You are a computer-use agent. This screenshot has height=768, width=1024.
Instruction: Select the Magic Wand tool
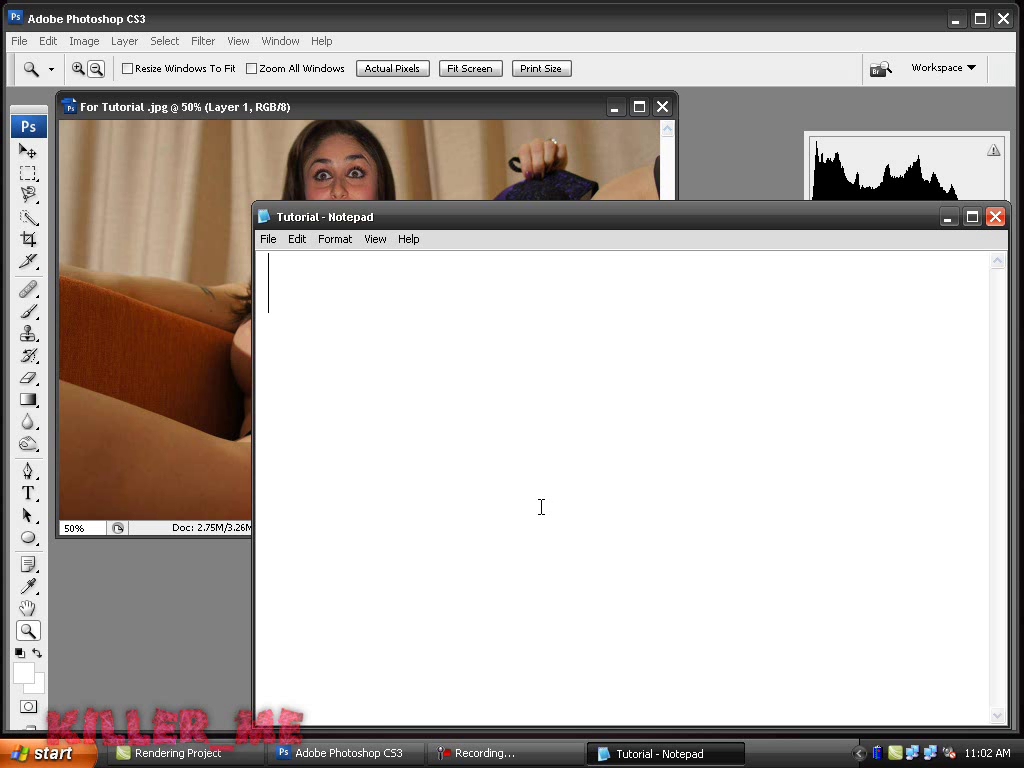[27, 217]
